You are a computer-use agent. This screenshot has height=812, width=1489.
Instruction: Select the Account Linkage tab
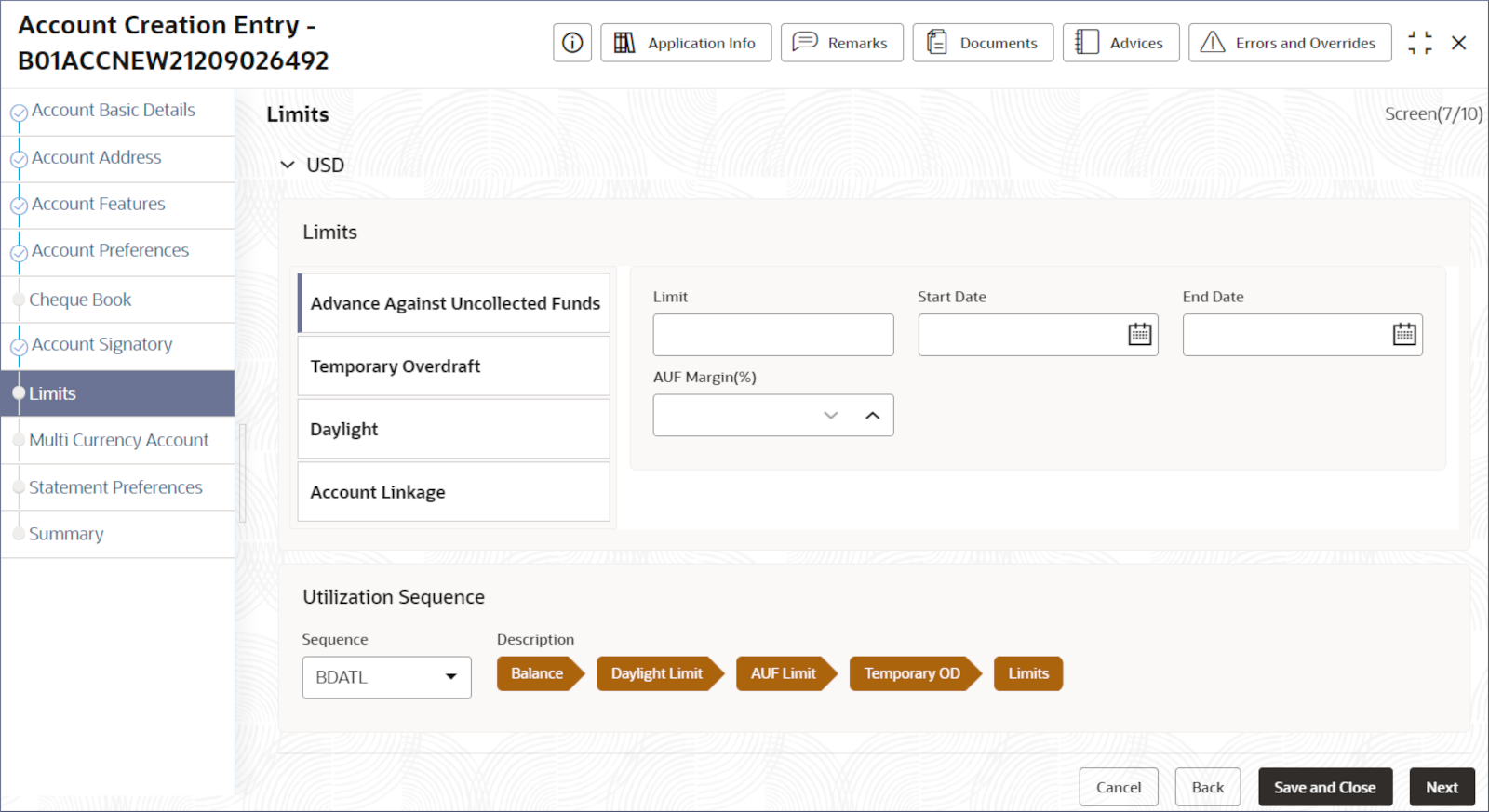coord(453,492)
